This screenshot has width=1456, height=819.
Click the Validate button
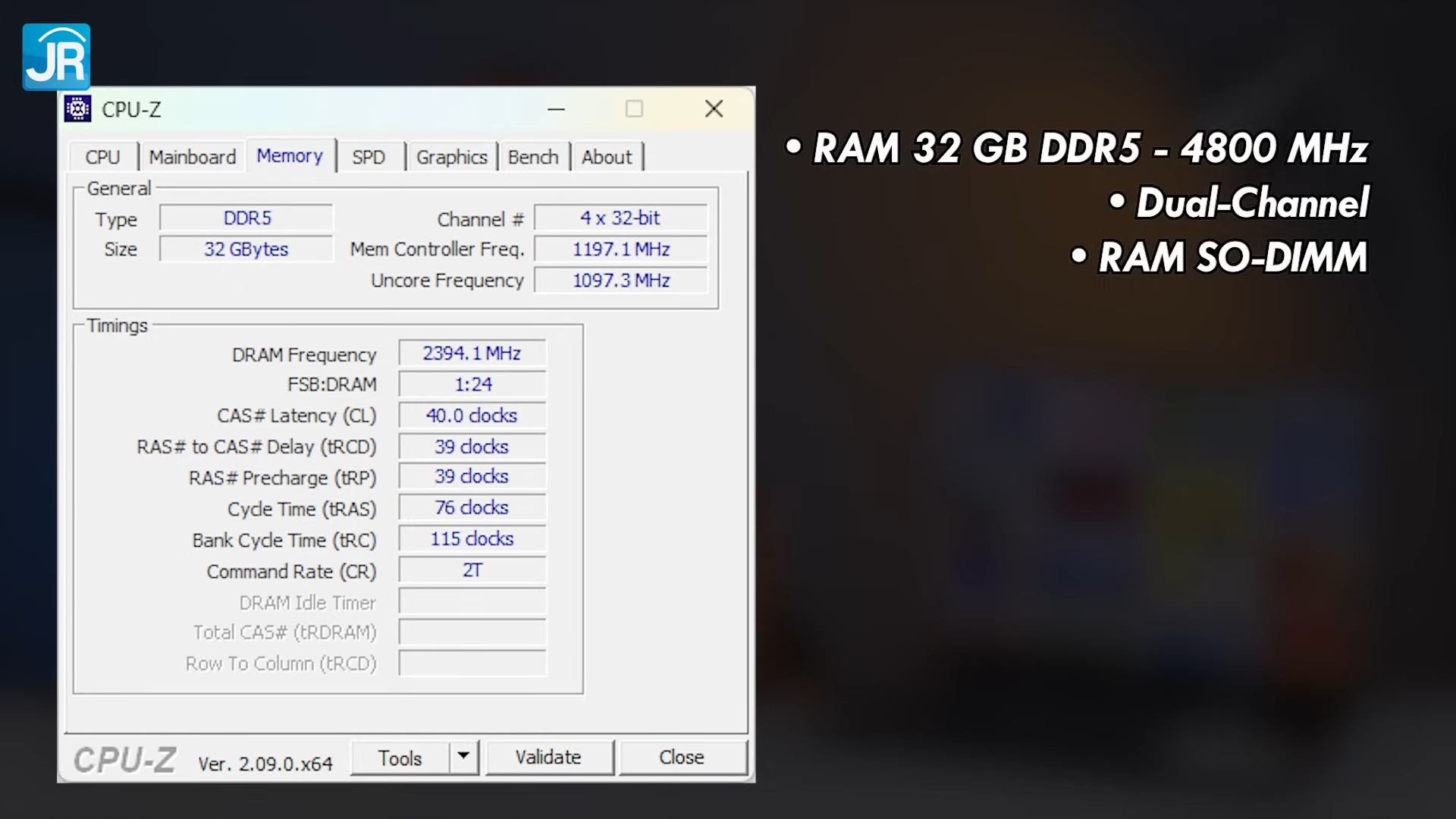[548, 757]
